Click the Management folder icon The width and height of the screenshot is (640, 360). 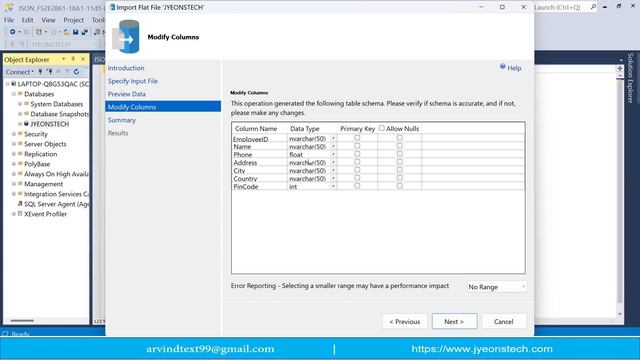(x=20, y=184)
